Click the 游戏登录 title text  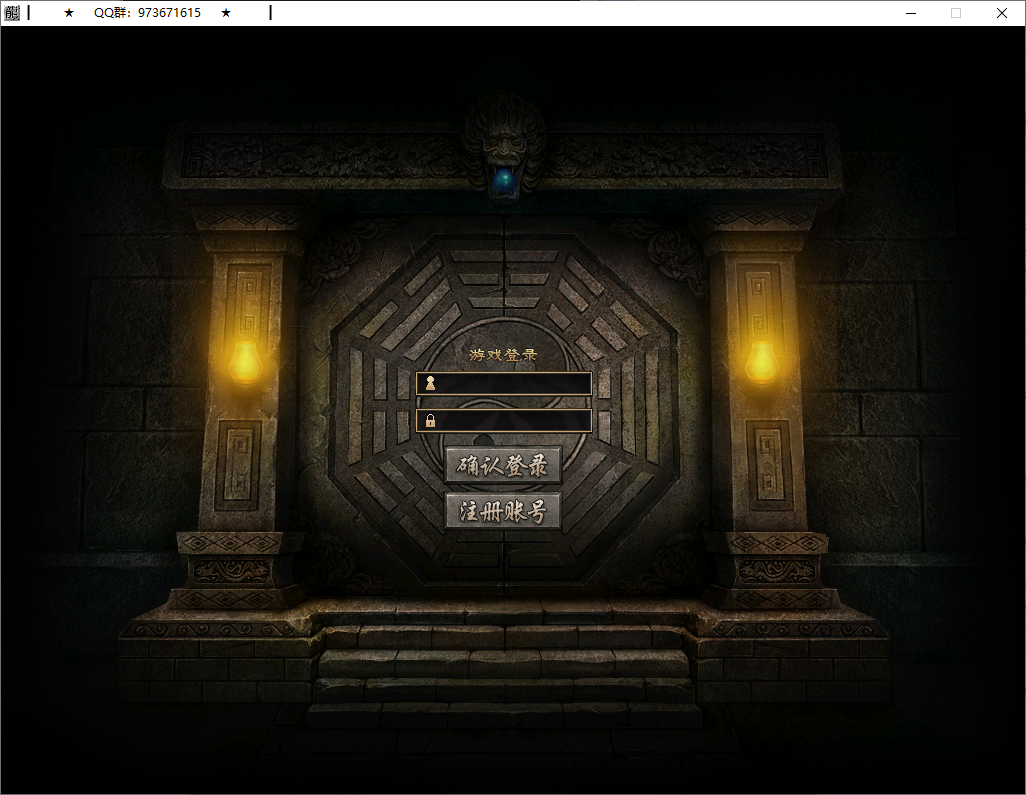[x=503, y=354]
